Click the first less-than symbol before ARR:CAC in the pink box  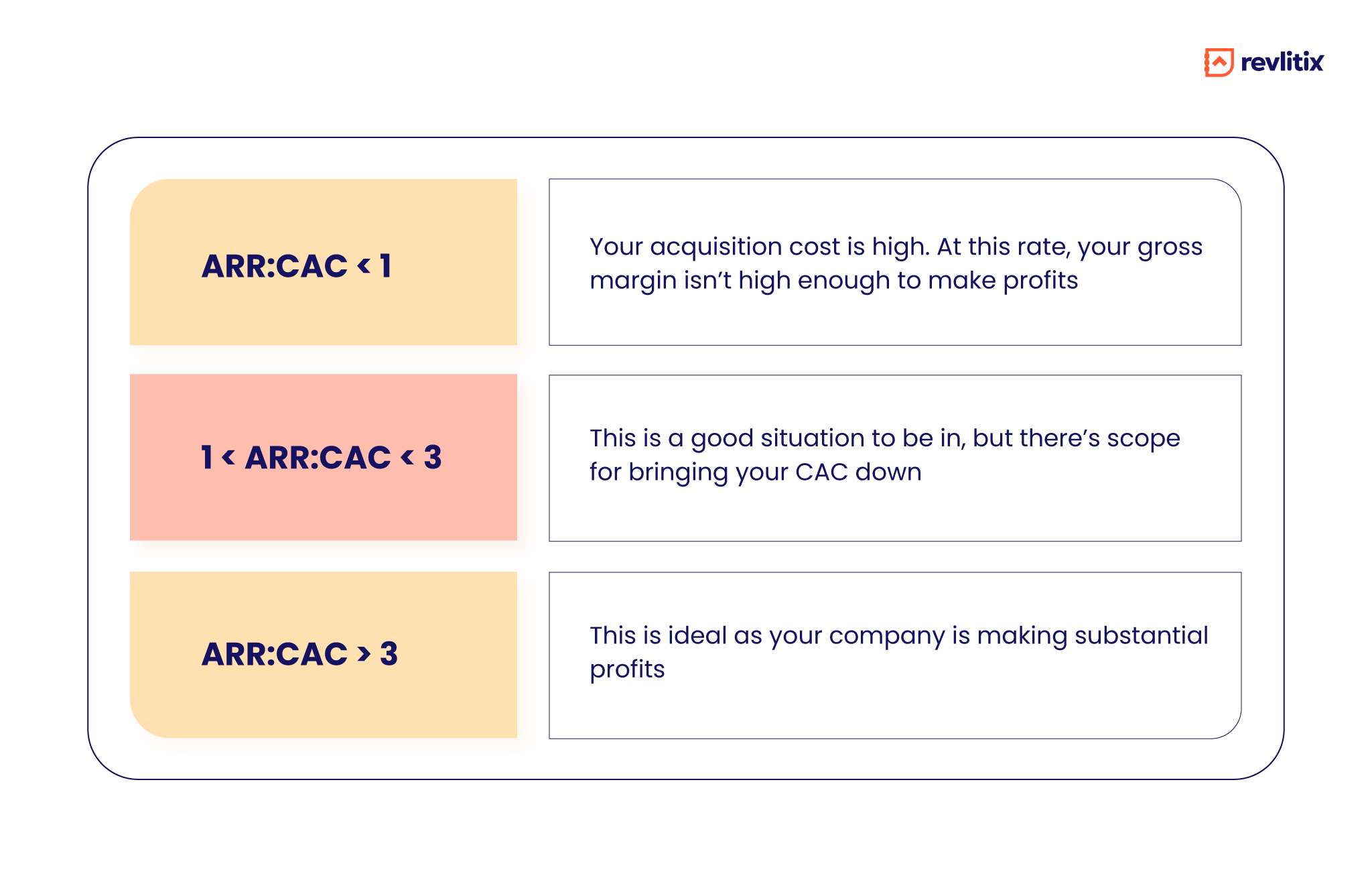coord(228,458)
